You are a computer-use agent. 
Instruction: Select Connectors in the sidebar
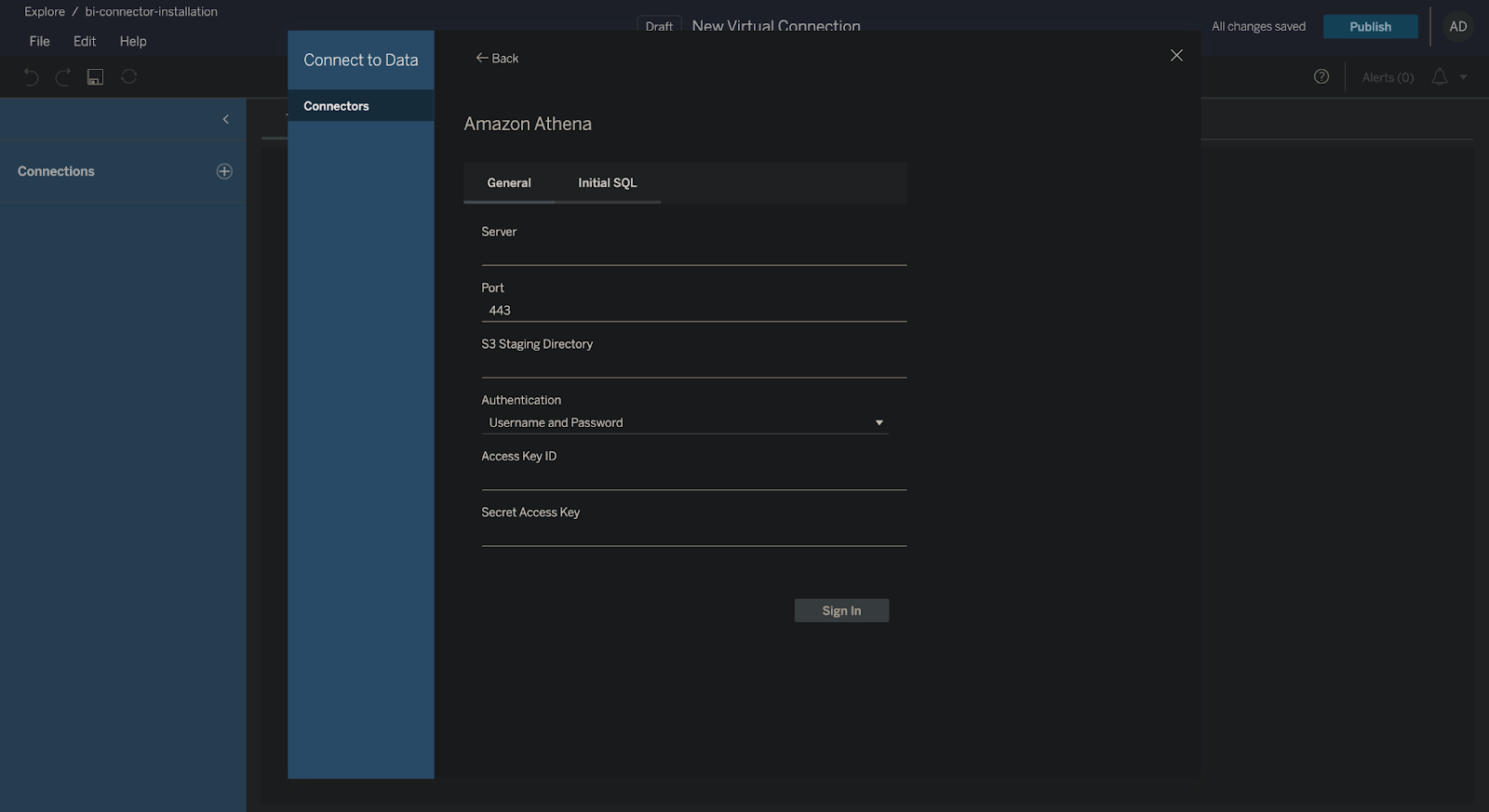[361, 106]
